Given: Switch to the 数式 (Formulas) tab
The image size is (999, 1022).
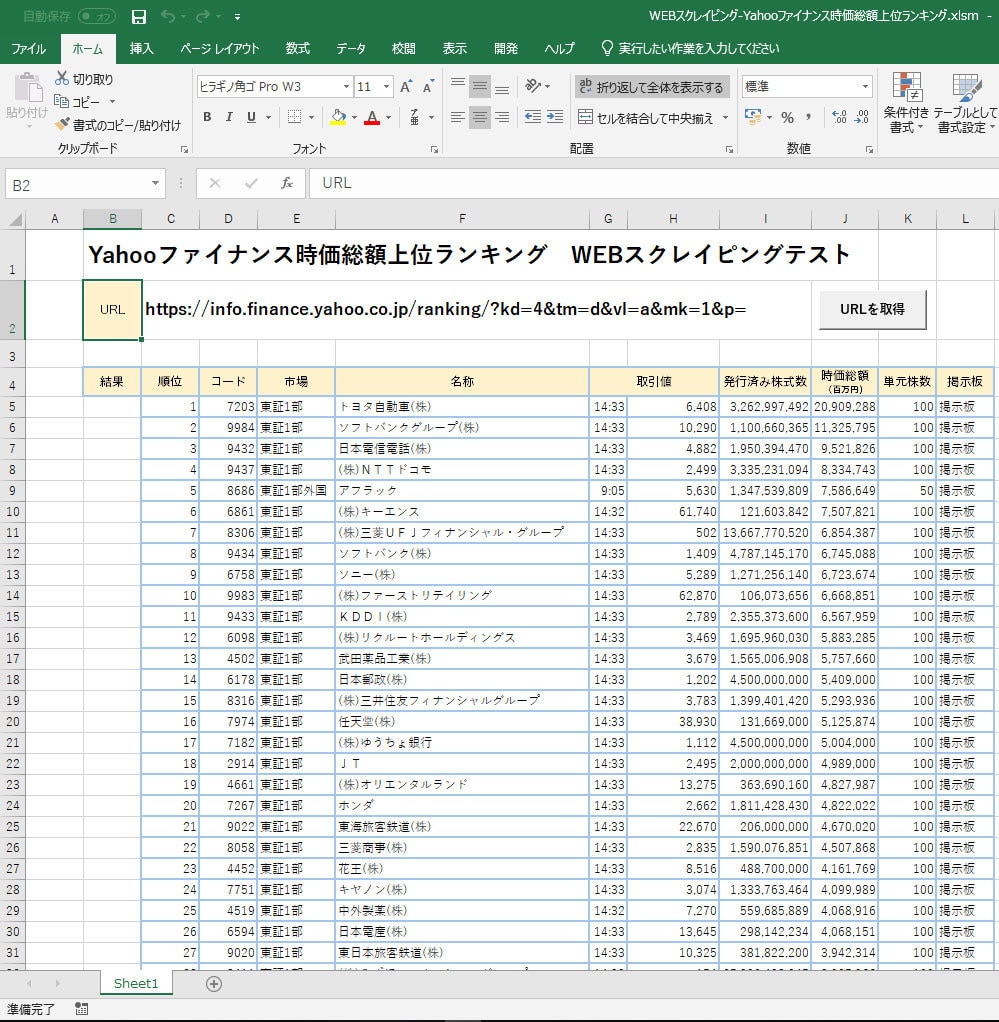Looking at the screenshot, I should pyautogui.click(x=297, y=48).
